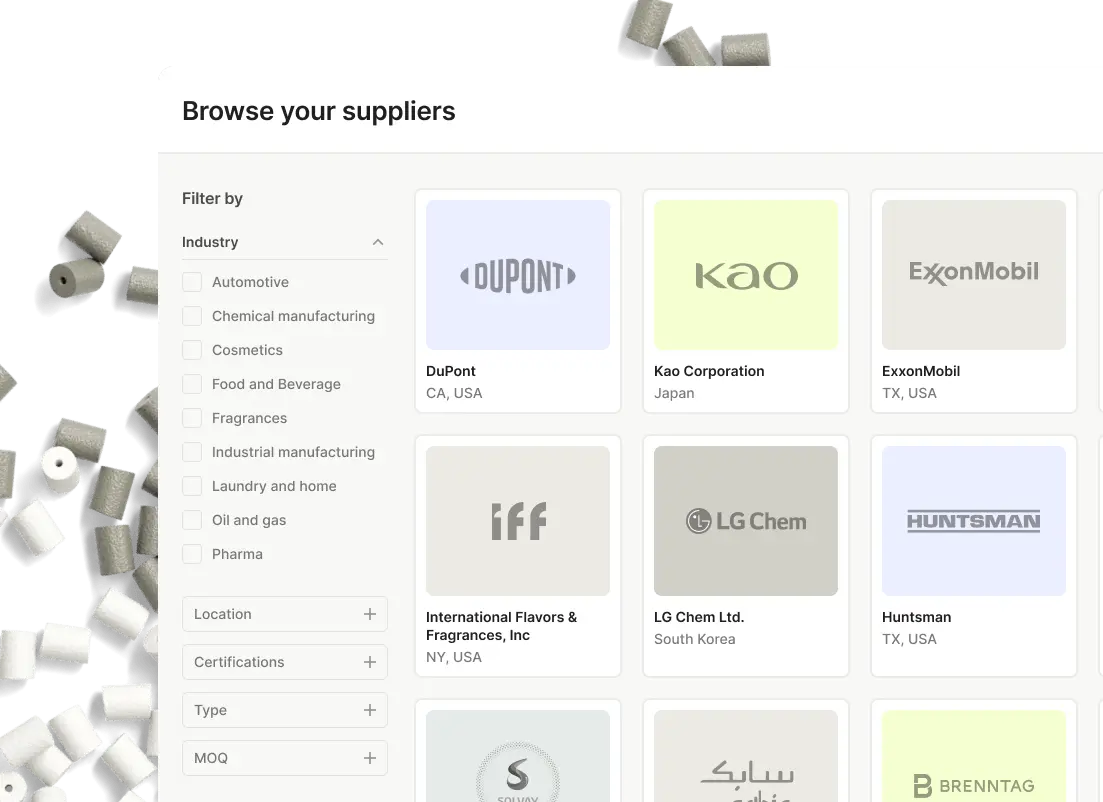Click the DuPont logo tile
The width and height of the screenshot is (1103, 802).
pyautogui.click(x=518, y=275)
